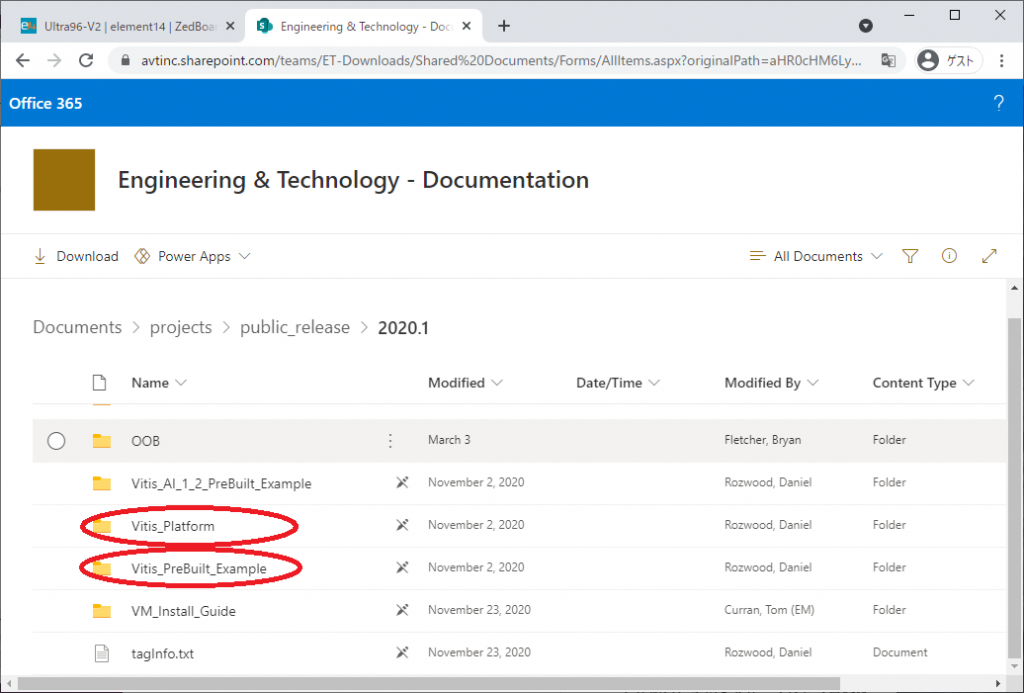Click the three-dot actions for OOB folder
The height and width of the screenshot is (693, 1024).
coord(390,440)
